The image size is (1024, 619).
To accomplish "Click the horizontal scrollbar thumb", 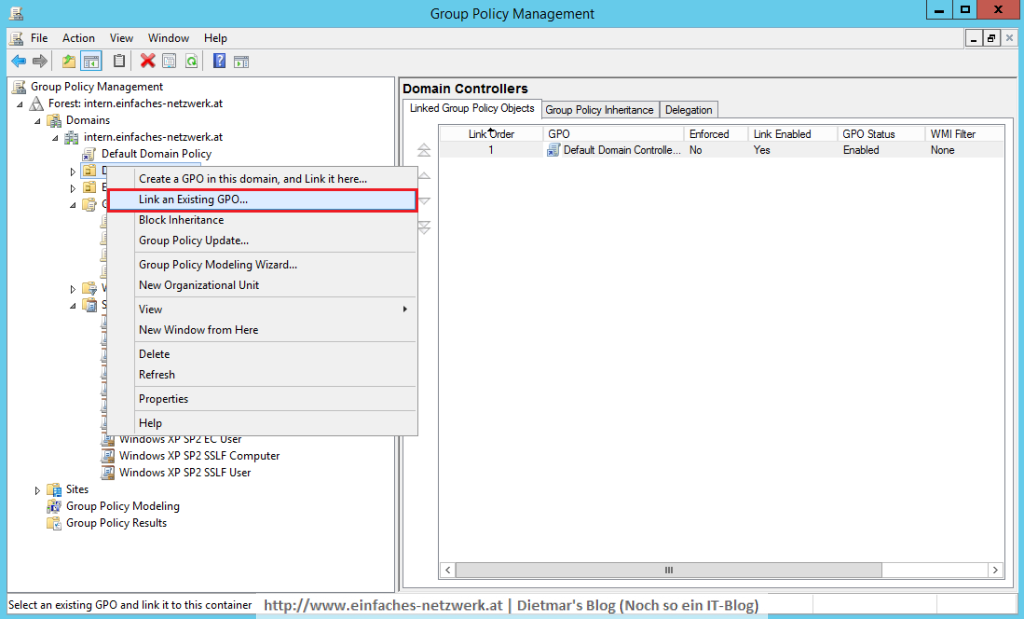I will click(669, 570).
